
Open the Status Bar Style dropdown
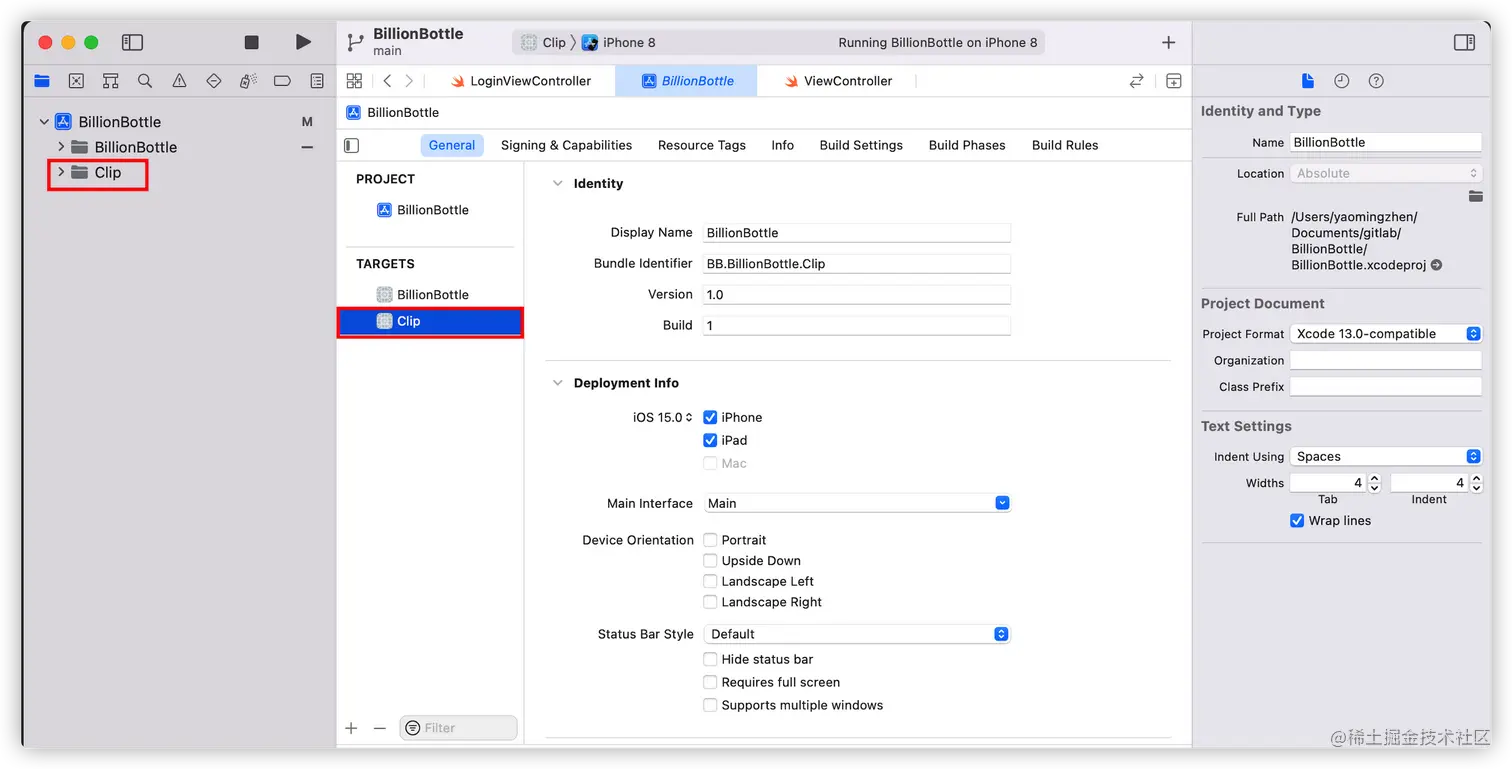pyautogui.click(x=857, y=634)
